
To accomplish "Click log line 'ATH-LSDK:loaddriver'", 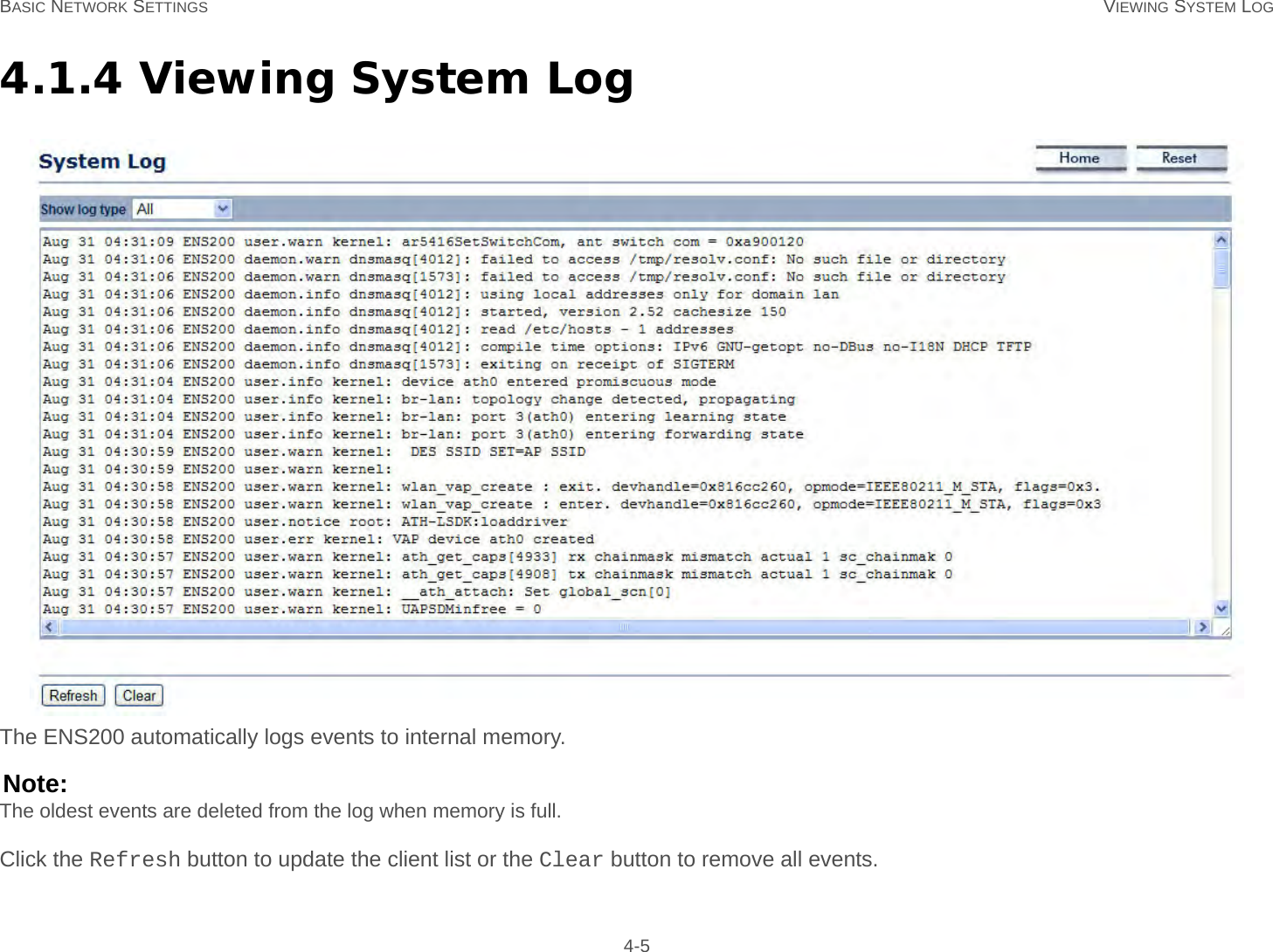I will point(306,521).
